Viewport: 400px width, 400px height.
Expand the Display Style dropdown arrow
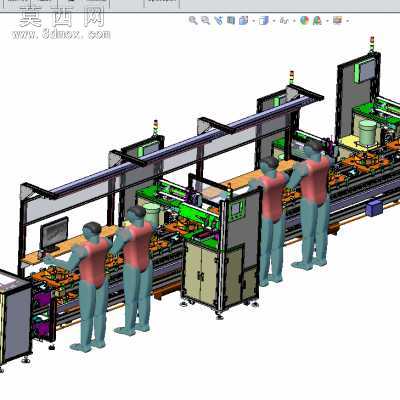click(274, 21)
